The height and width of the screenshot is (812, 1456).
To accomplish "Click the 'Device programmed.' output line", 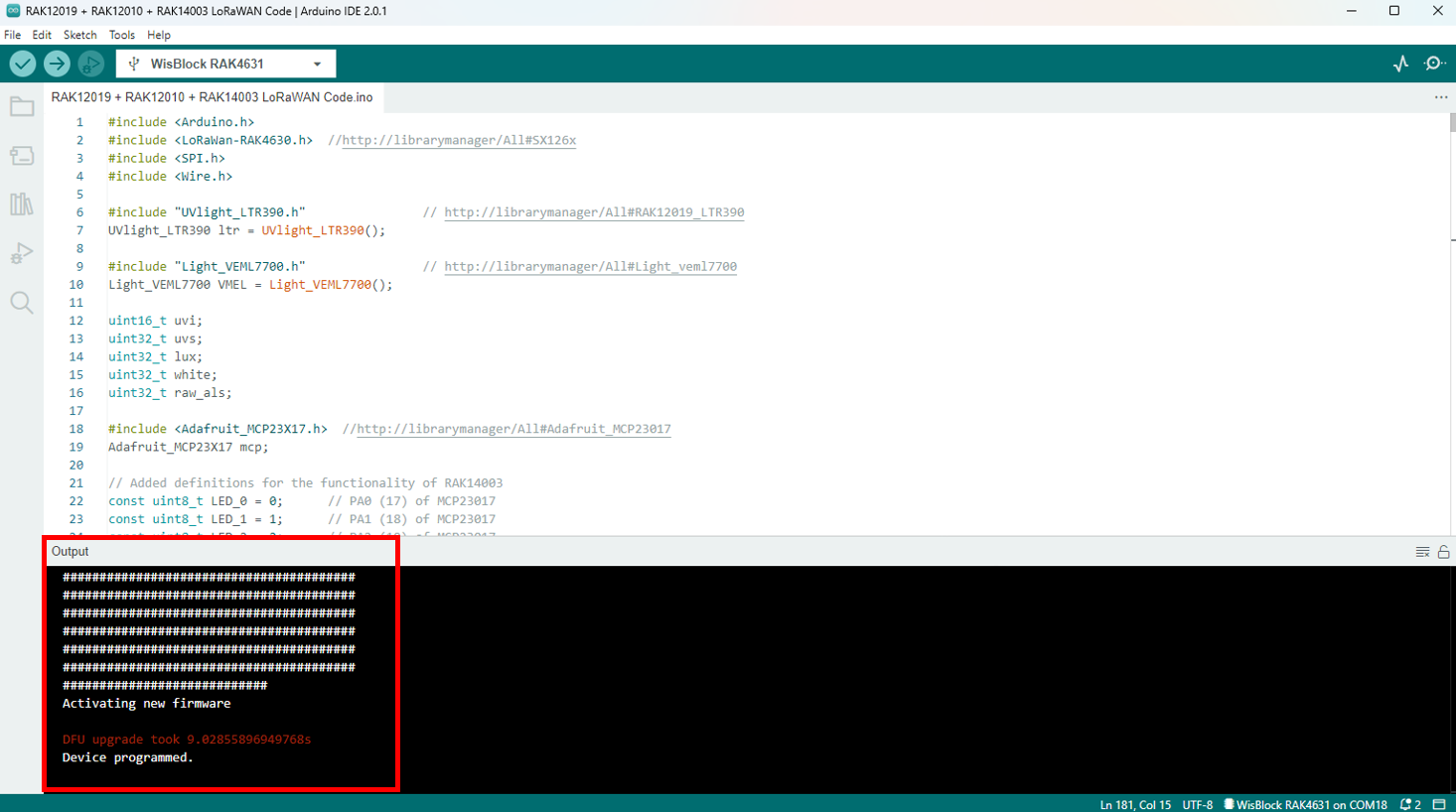I will (x=127, y=757).
